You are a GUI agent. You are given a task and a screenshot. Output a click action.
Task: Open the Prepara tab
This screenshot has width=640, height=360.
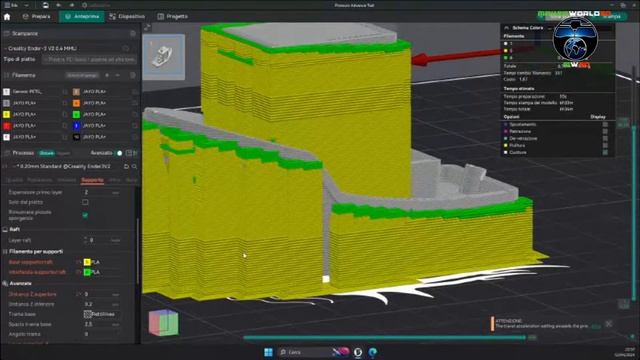pyautogui.click(x=37, y=16)
